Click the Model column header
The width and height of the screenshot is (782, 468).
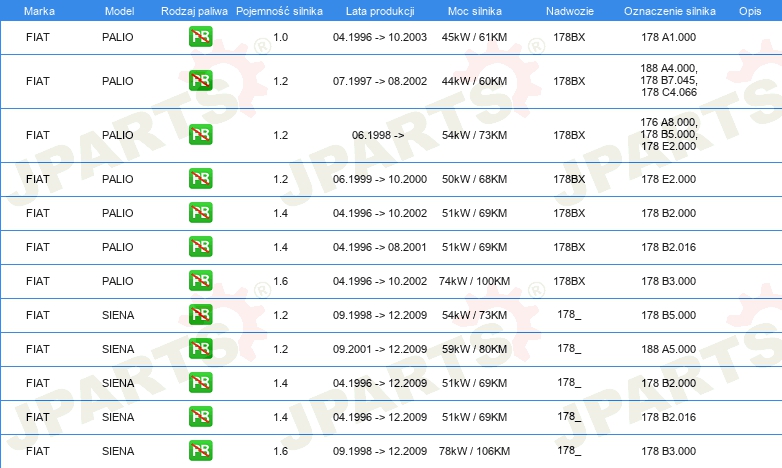pos(119,11)
